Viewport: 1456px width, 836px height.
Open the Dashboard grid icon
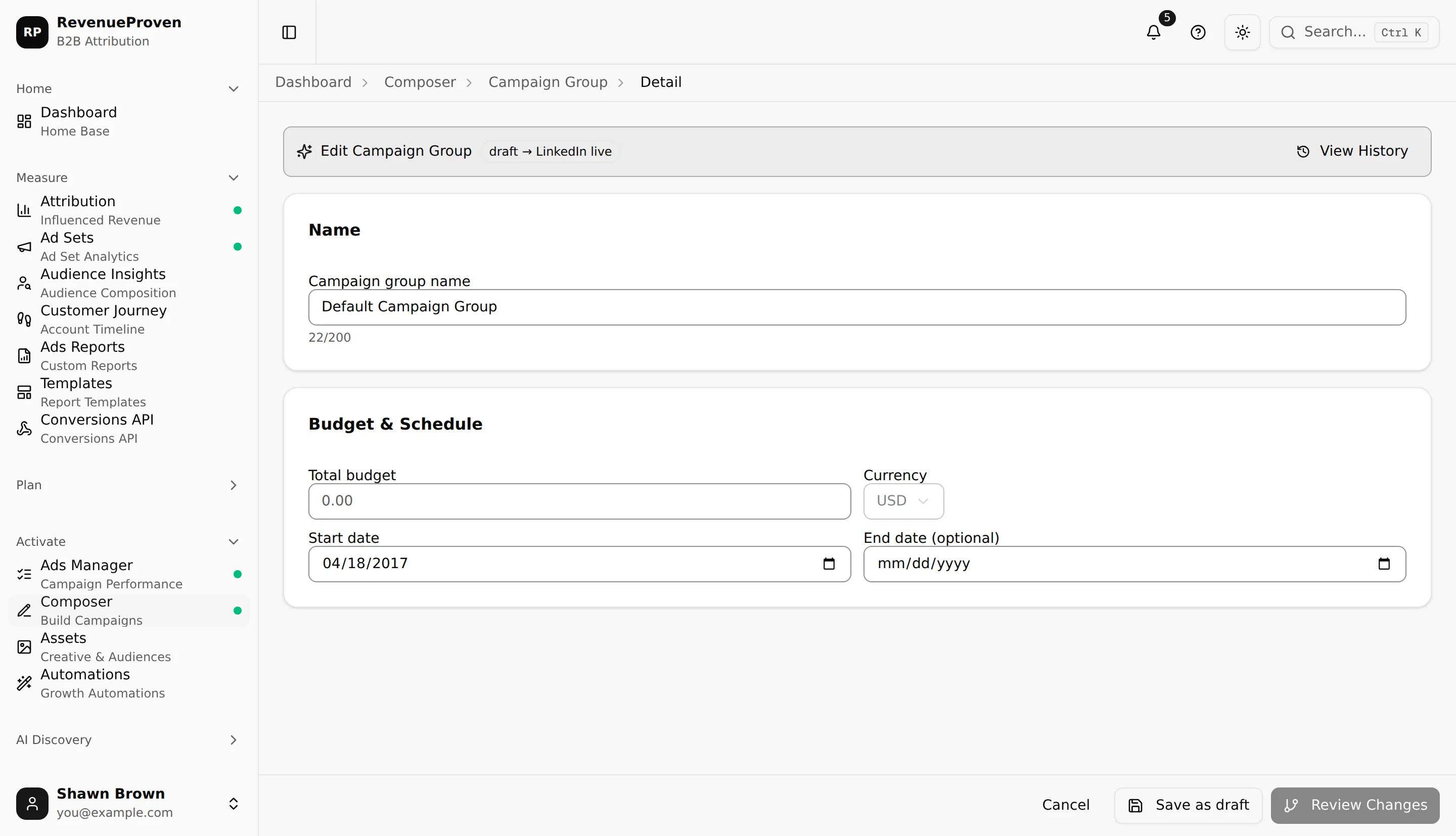point(24,121)
